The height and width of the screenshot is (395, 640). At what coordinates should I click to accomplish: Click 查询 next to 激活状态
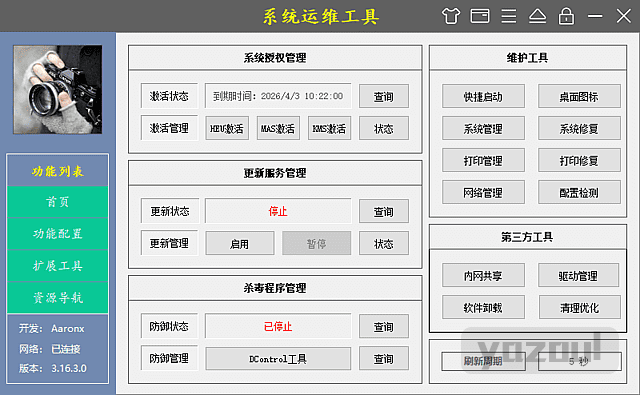[384, 96]
